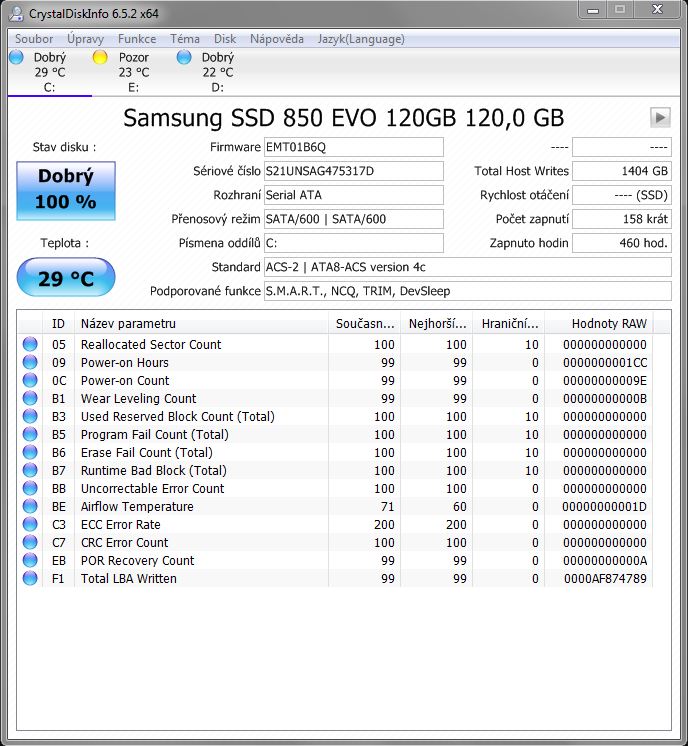Open the Úpravy menu
688x746 pixels.
tap(85, 39)
